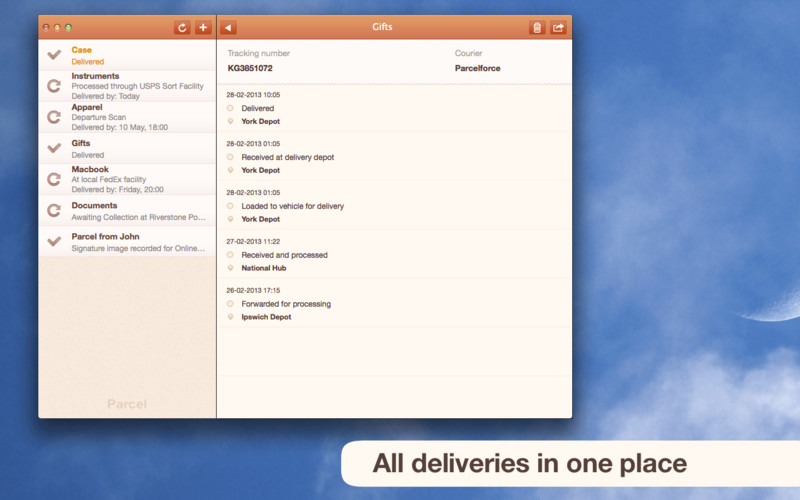
Task: Open the Instruments delivery
Action: tap(128, 86)
